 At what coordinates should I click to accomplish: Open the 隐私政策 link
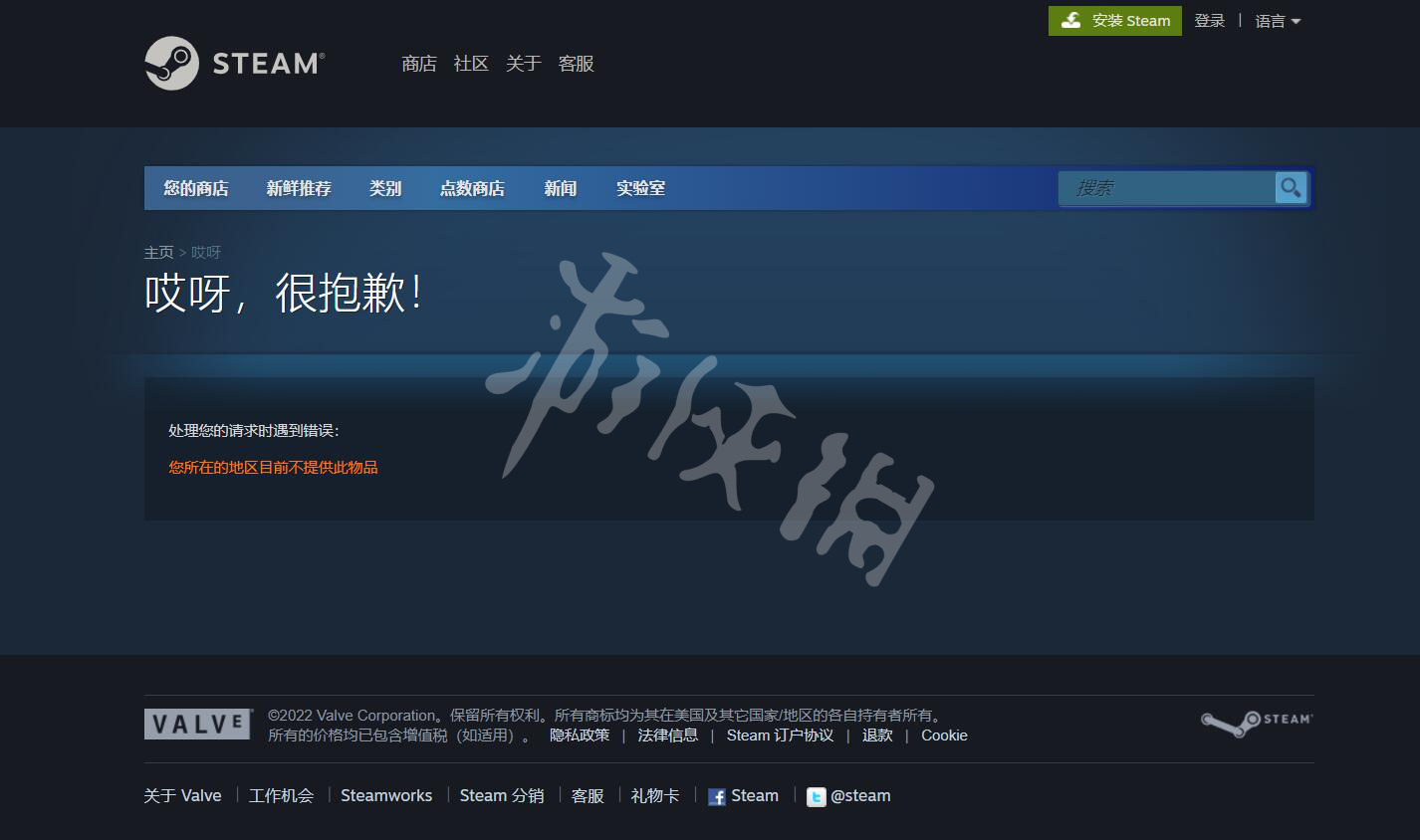click(580, 735)
